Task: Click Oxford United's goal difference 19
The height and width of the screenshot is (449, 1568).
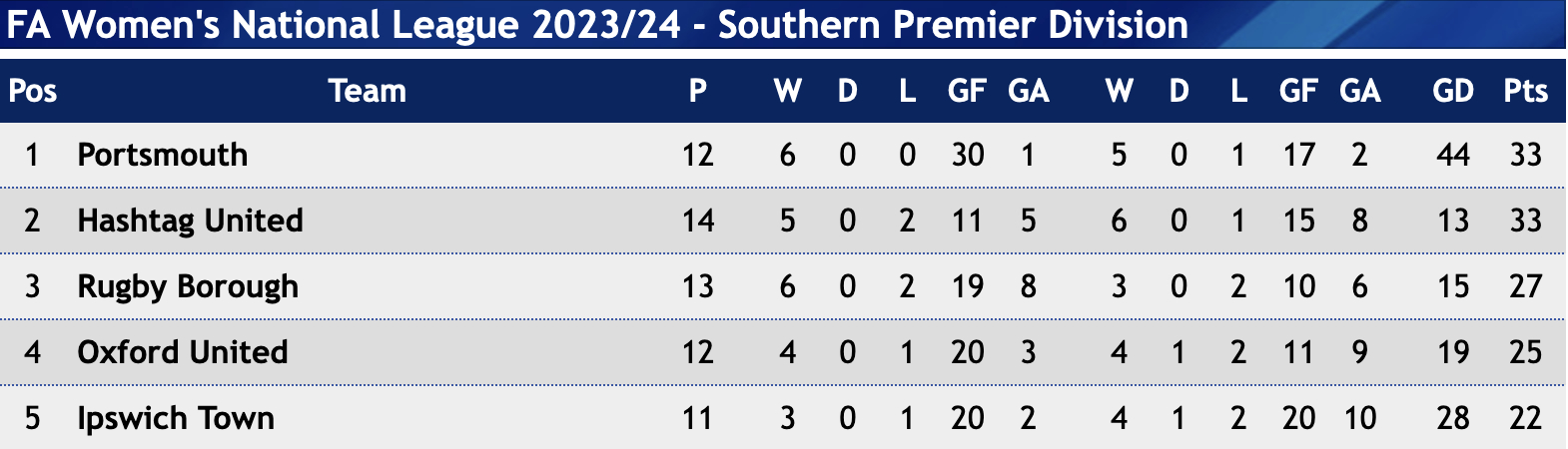Action: (1453, 352)
